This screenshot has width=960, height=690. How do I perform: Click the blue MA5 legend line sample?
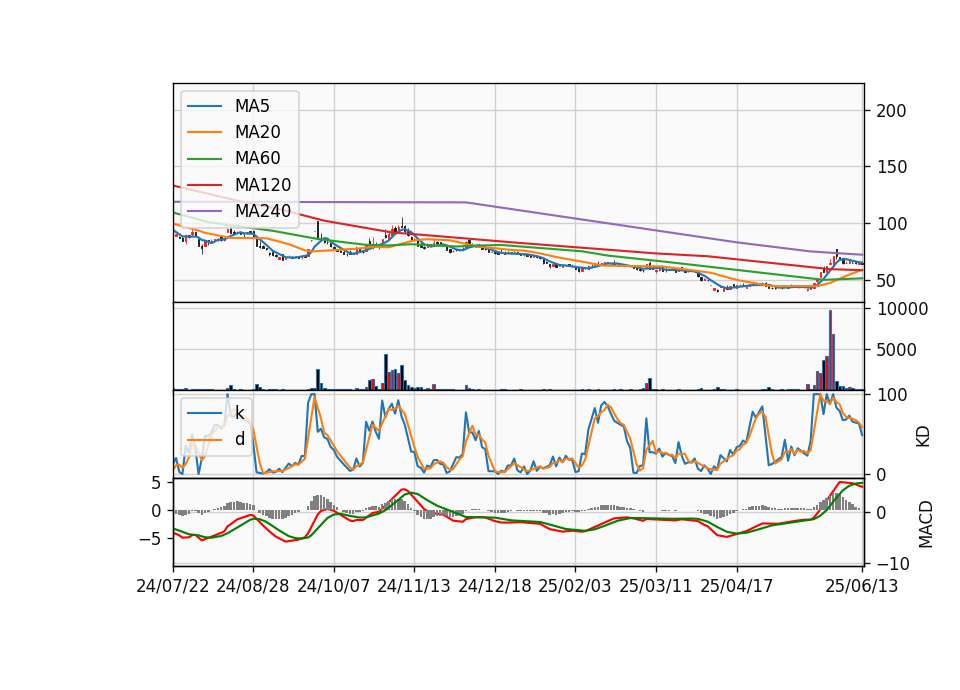pos(204,107)
